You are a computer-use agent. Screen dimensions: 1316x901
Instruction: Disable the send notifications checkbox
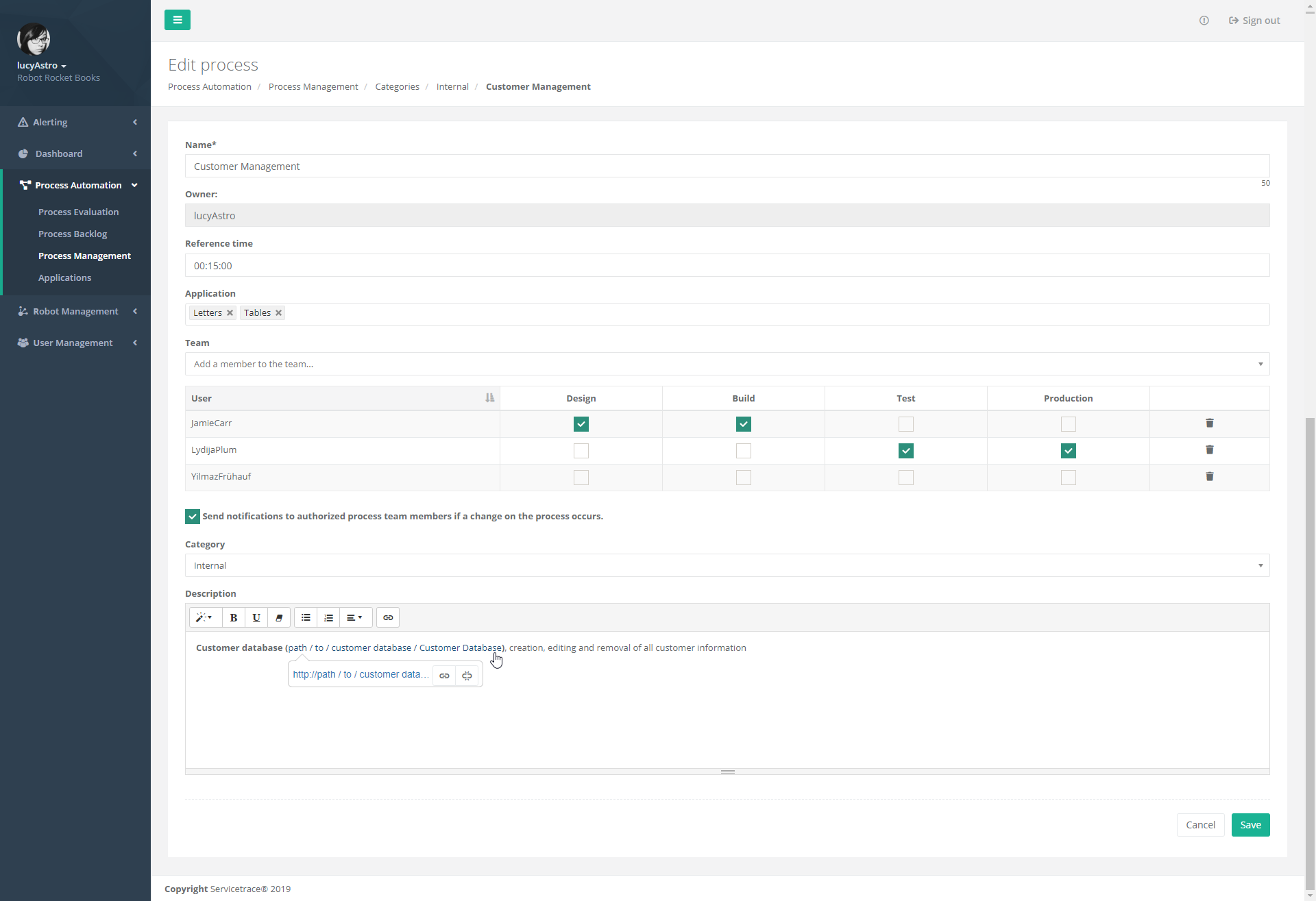[x=192, y=516]
